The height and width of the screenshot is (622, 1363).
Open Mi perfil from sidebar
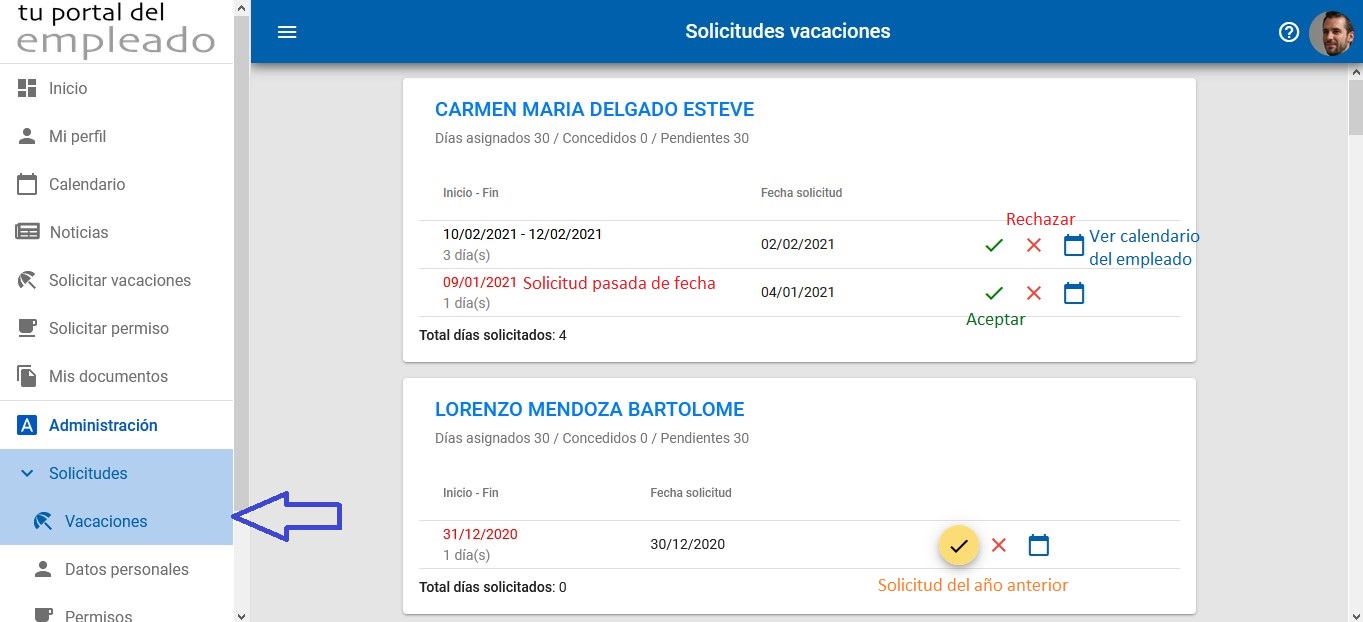(x=77, y=137)
